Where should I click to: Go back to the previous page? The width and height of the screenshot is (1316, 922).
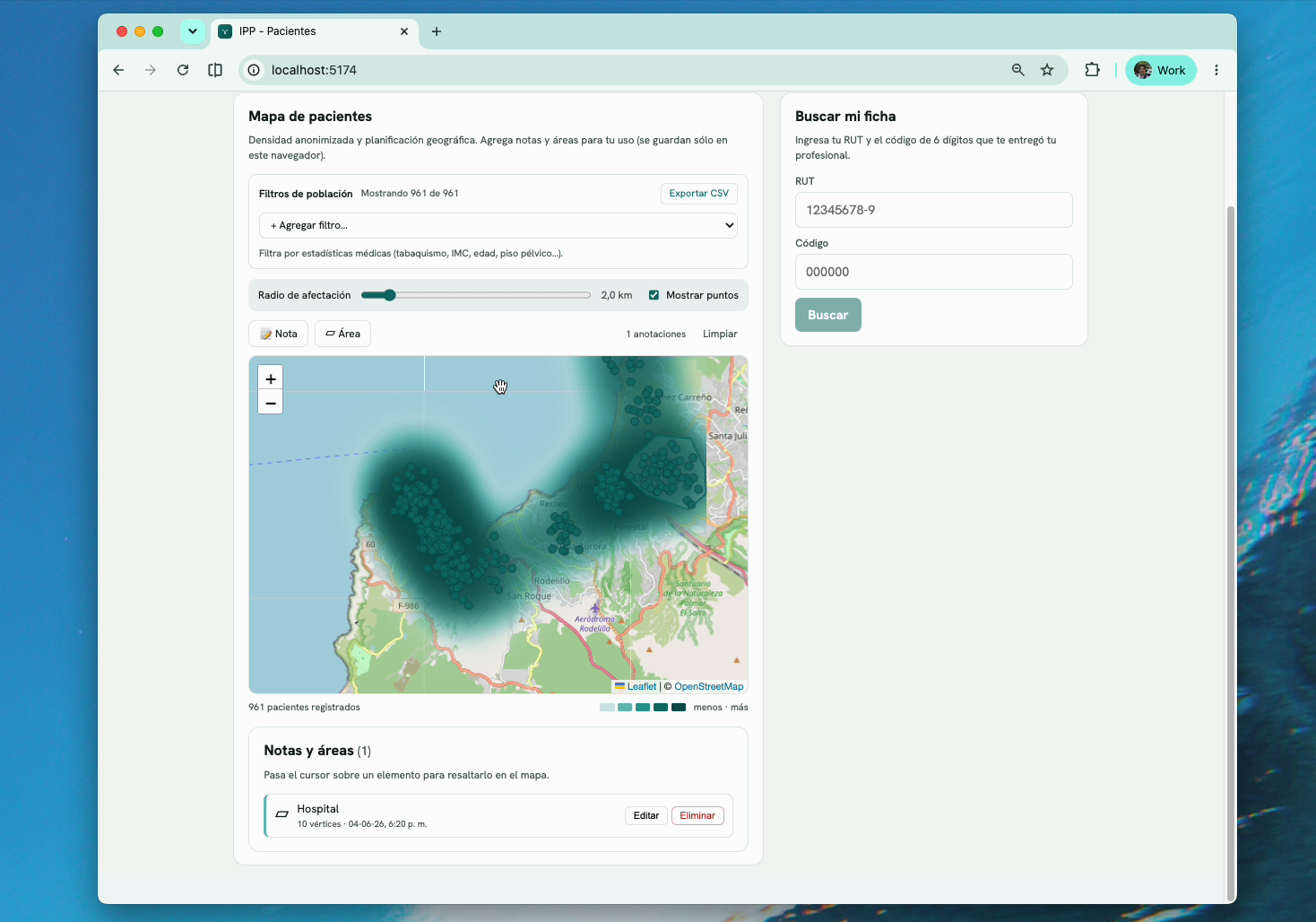118,70
